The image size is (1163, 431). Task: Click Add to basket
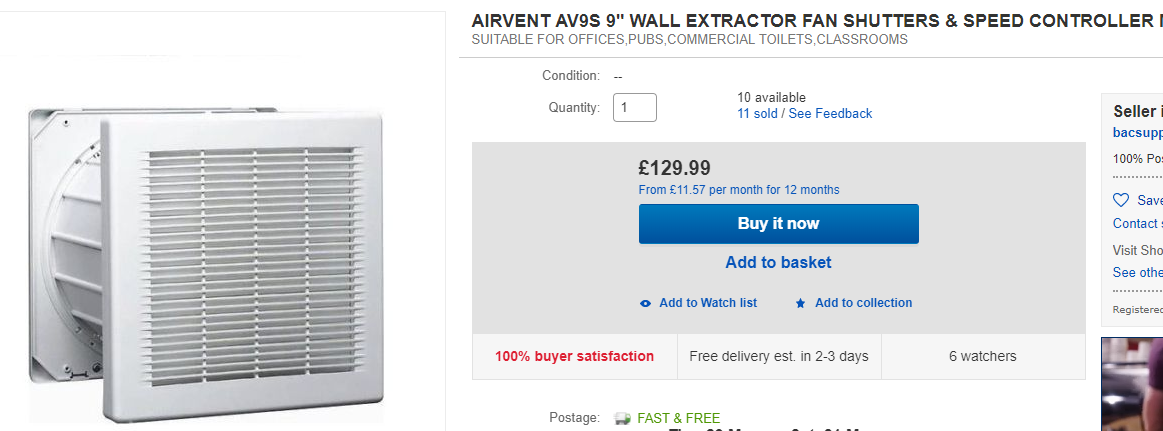[778, 263]
